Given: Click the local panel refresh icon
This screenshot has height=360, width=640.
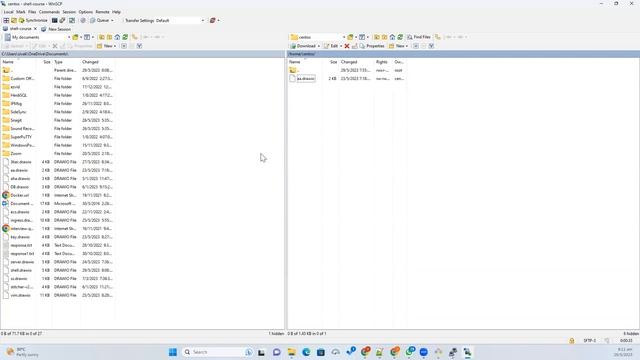Looking at the screenshot, I should pos(125,37).
